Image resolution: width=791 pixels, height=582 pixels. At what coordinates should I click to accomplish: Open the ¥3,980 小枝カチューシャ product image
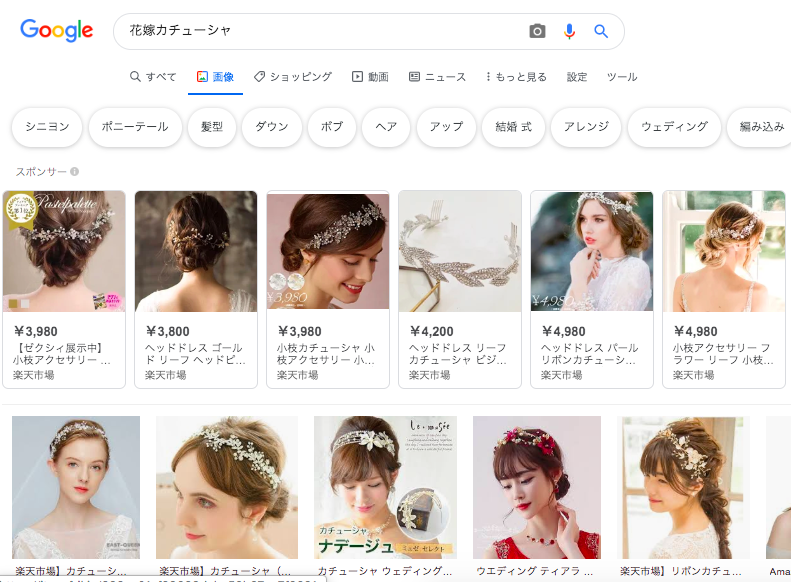coord(328,251)
